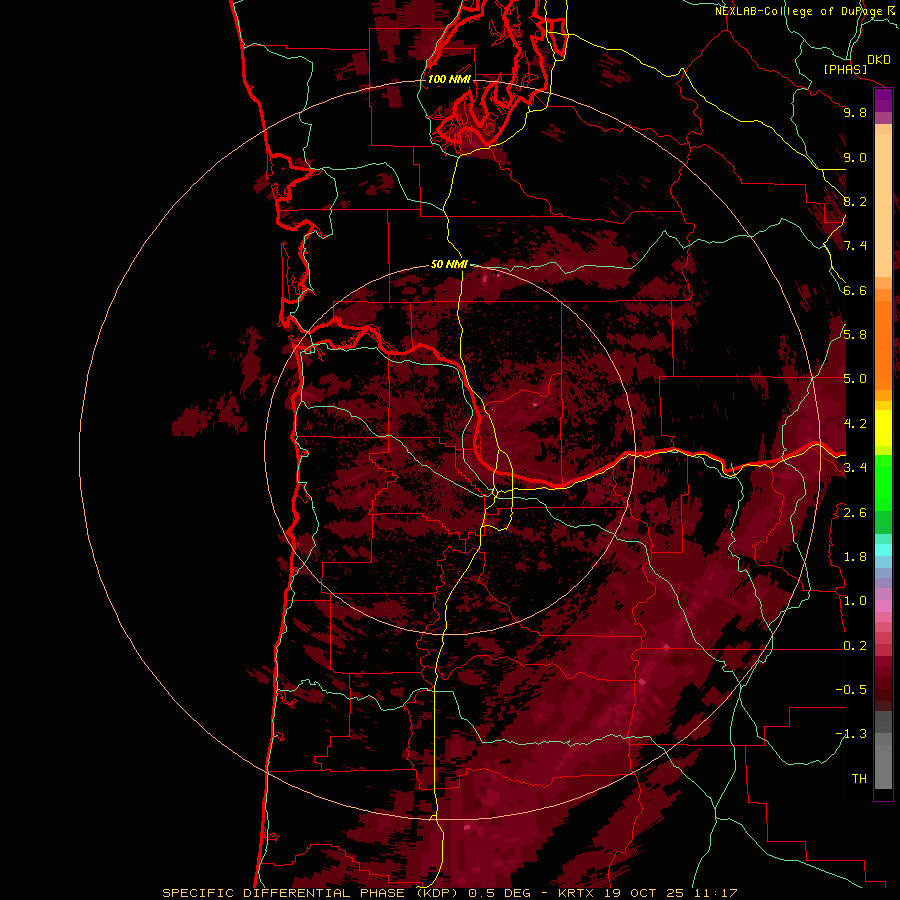The width and height of the screenshot is (900, 900).
Task: Select the 1.0 value on the color scale
Action: (x=855, y=602)
